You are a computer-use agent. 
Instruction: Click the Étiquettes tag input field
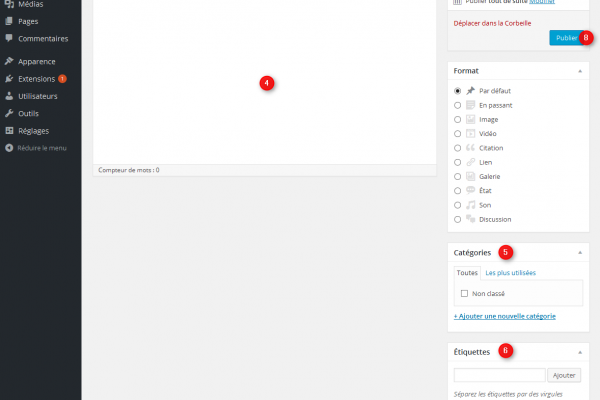click(x=499, y=375)
